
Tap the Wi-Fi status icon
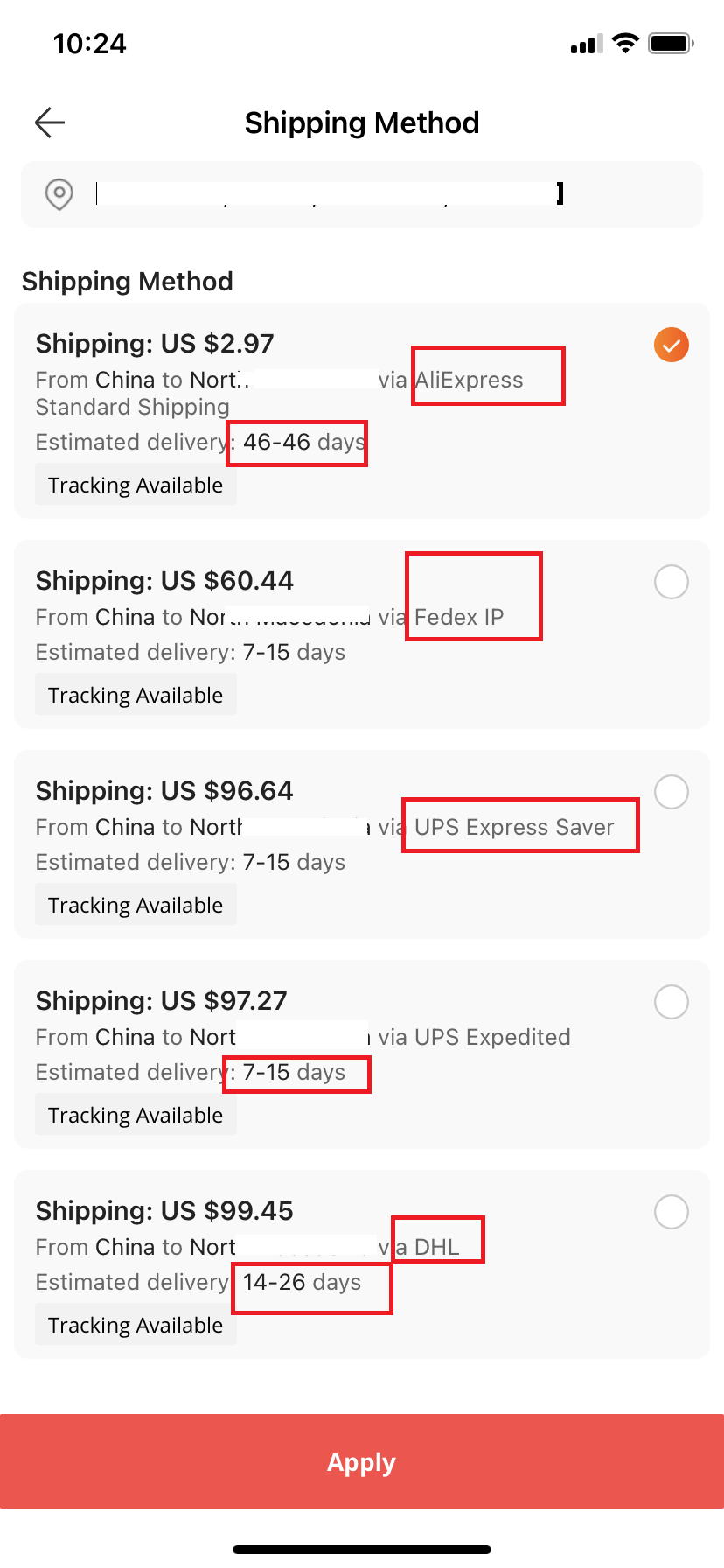(625, 43)
